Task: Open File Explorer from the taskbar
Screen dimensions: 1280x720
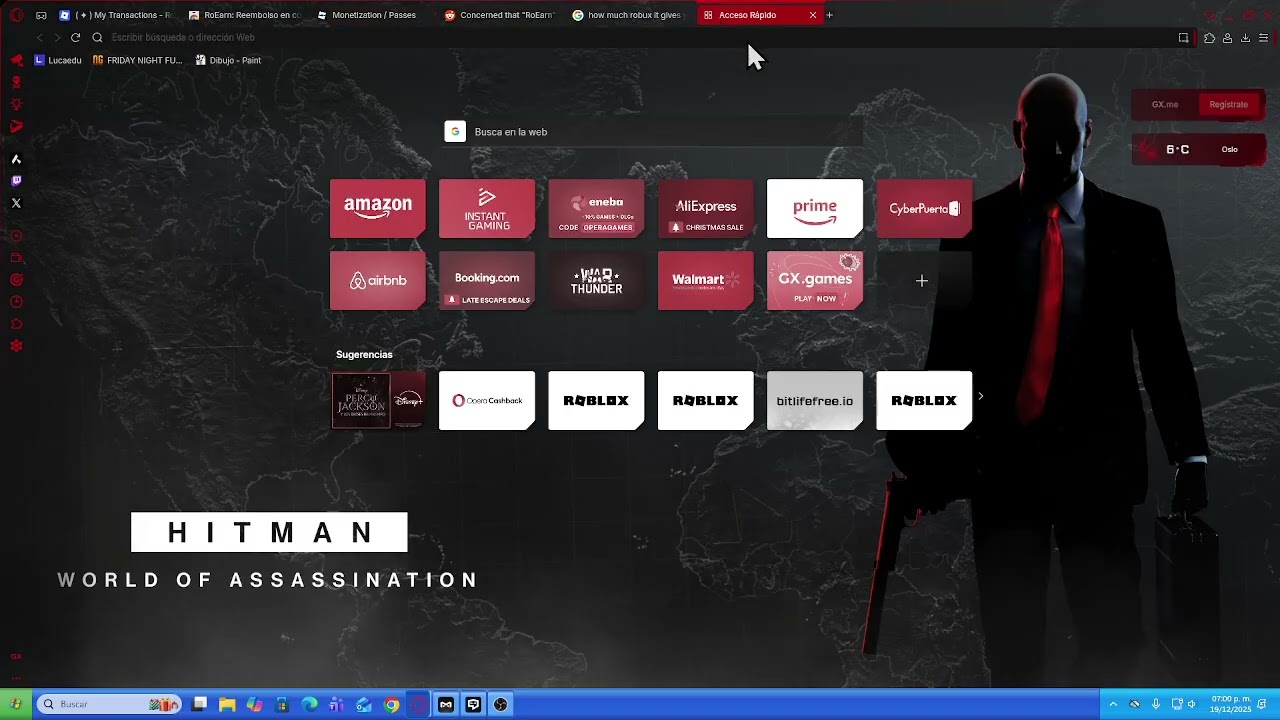Action: (227, 705)
